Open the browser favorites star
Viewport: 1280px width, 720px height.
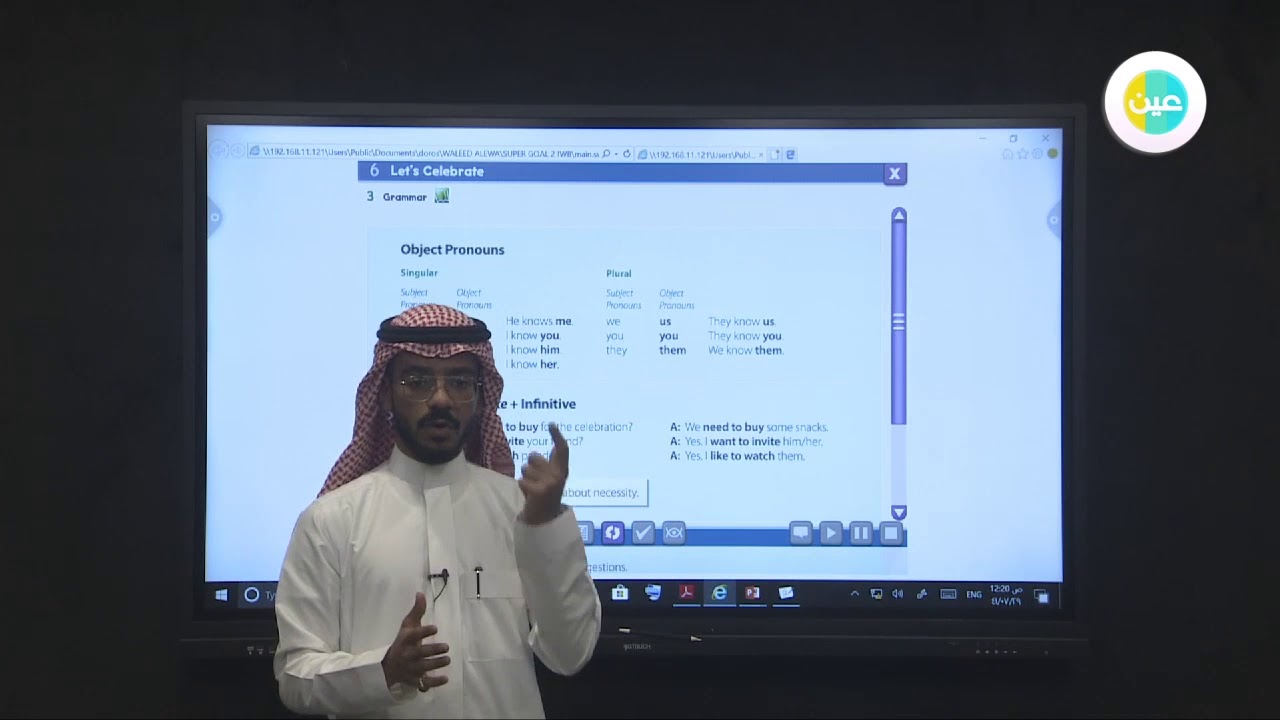[1023, 154]
